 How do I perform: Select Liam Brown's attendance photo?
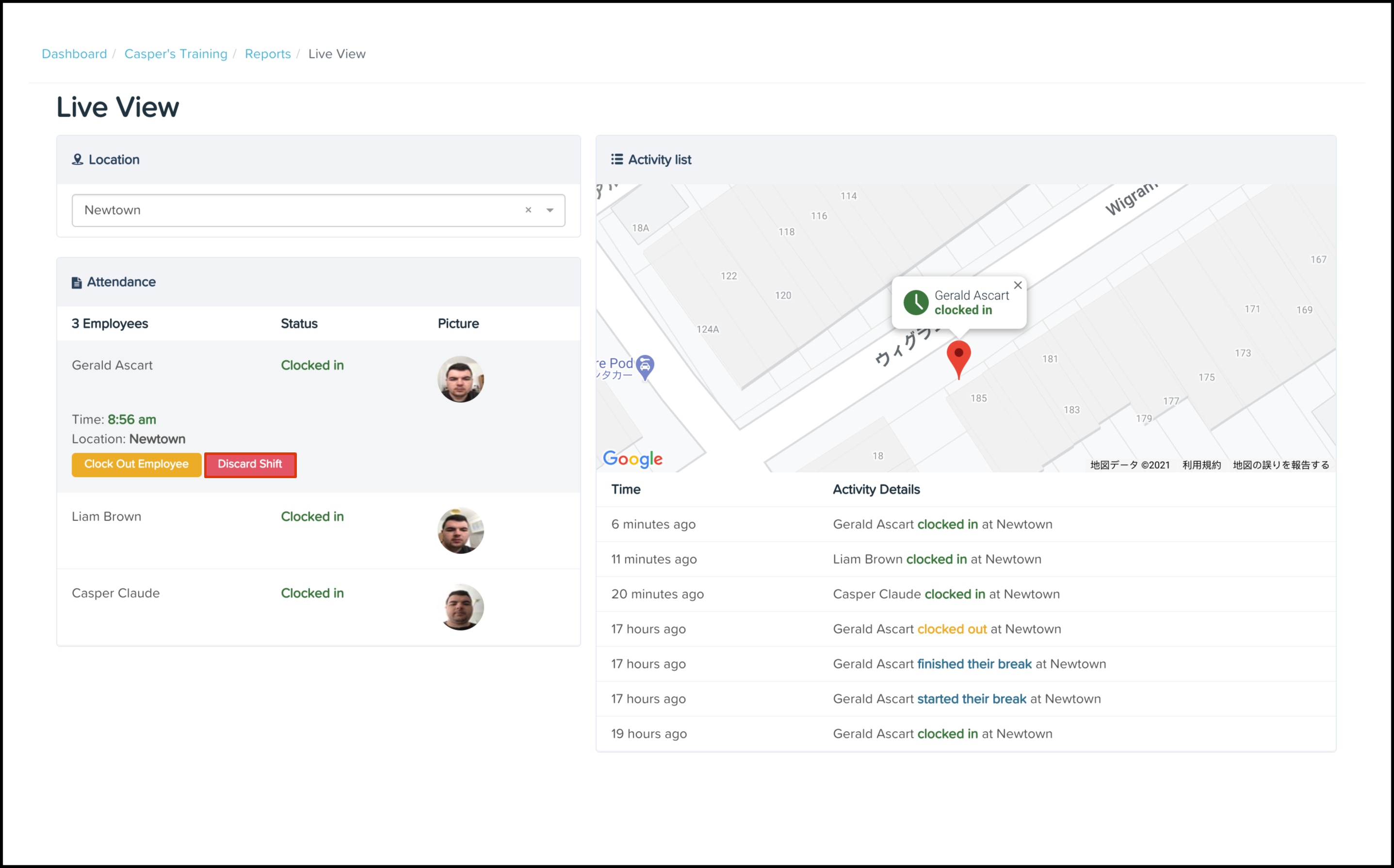(460, 530)
